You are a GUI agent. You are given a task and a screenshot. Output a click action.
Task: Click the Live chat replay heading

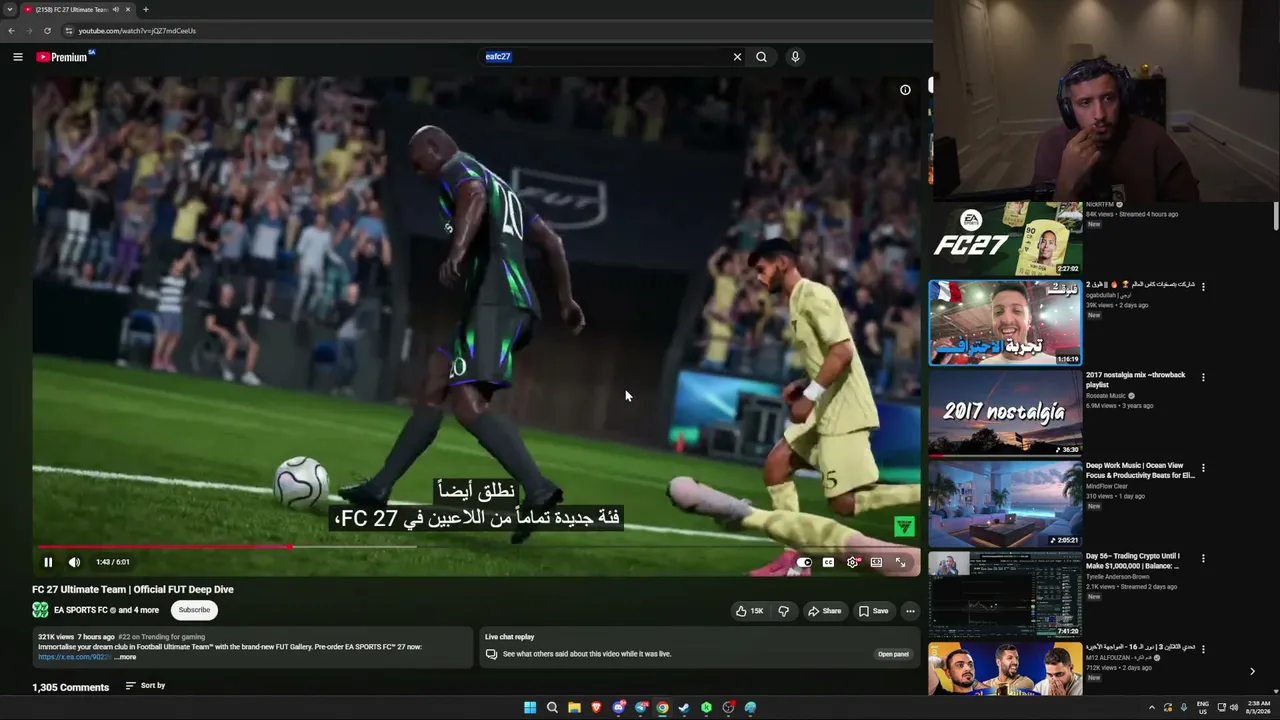click(x=510, y=637)
